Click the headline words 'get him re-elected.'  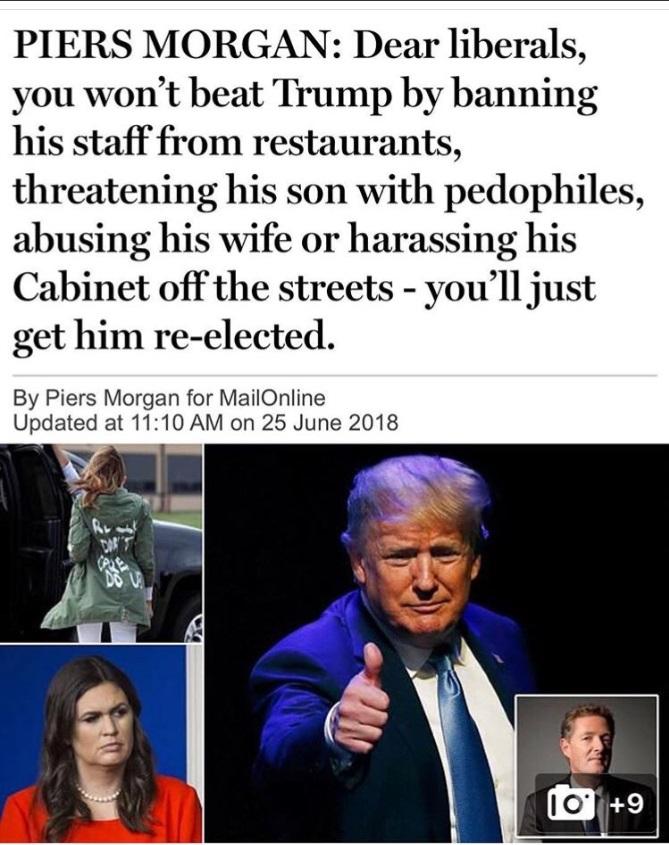pyautogui.click(x=170, y=337)
